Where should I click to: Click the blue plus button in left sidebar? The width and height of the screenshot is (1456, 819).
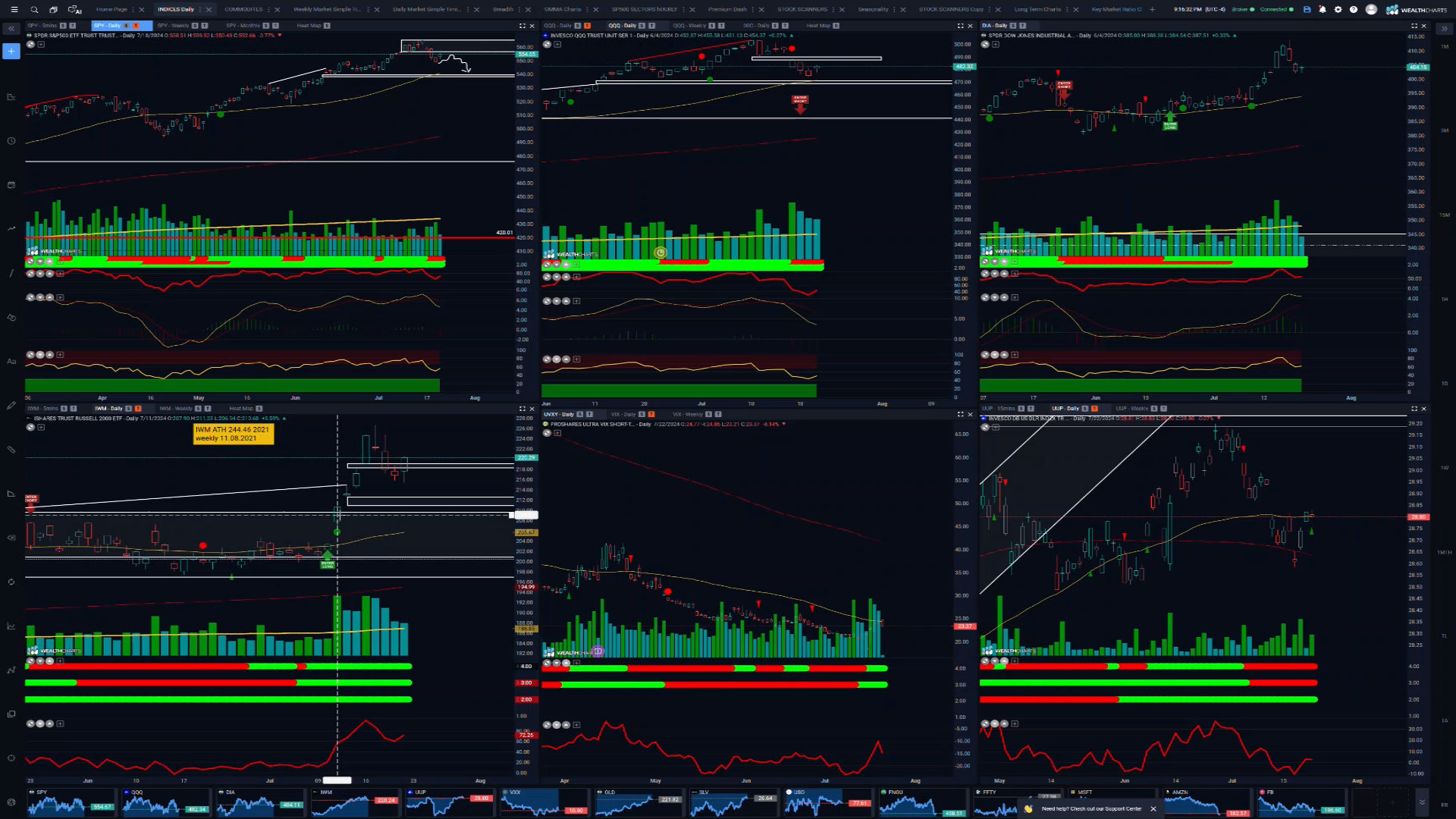coord(11,52)
